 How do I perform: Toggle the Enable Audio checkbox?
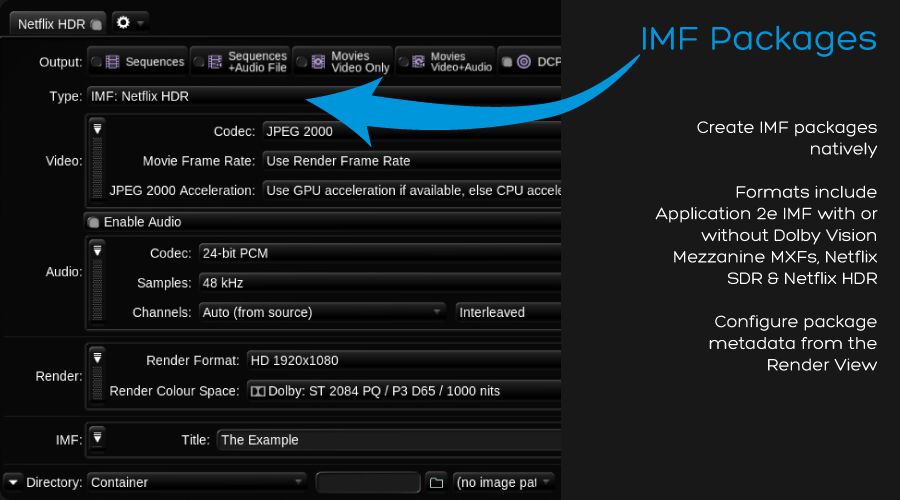93,222
